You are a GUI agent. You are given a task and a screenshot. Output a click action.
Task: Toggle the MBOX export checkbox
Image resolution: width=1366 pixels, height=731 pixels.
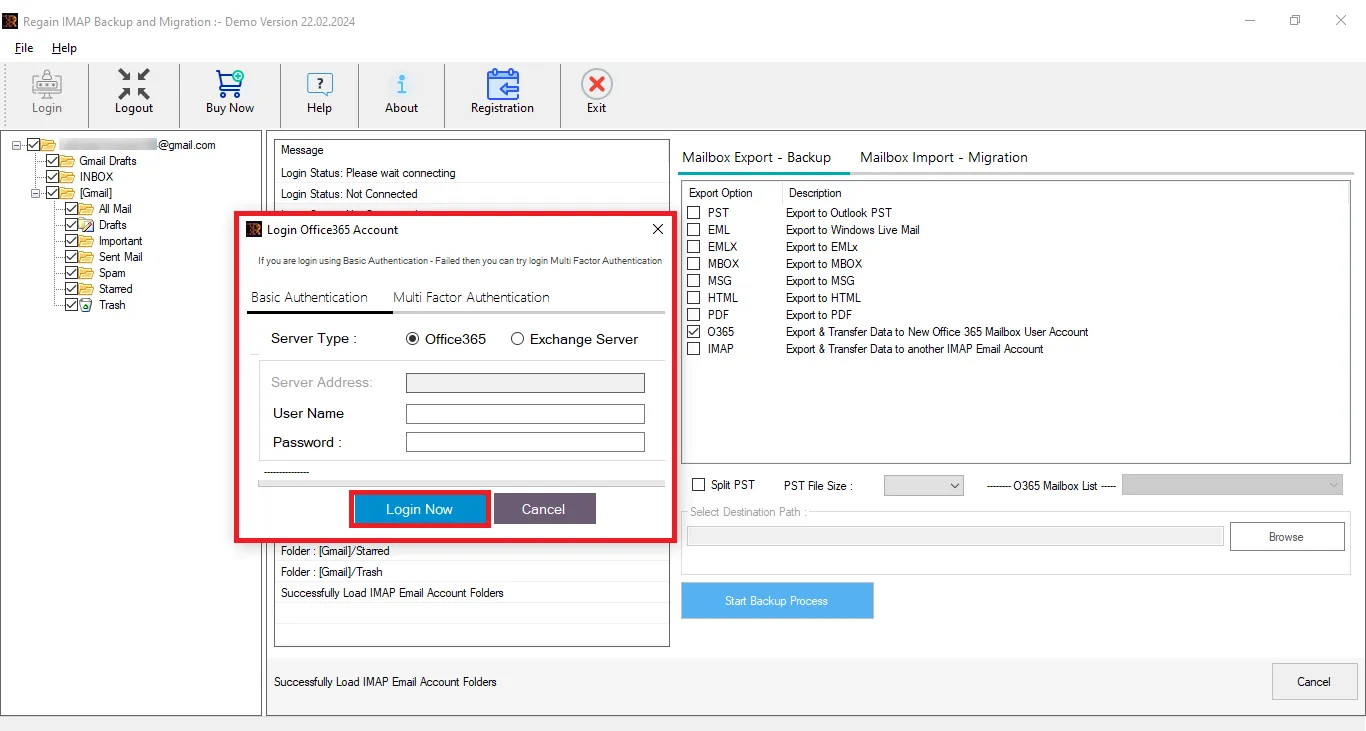[694, 264]
